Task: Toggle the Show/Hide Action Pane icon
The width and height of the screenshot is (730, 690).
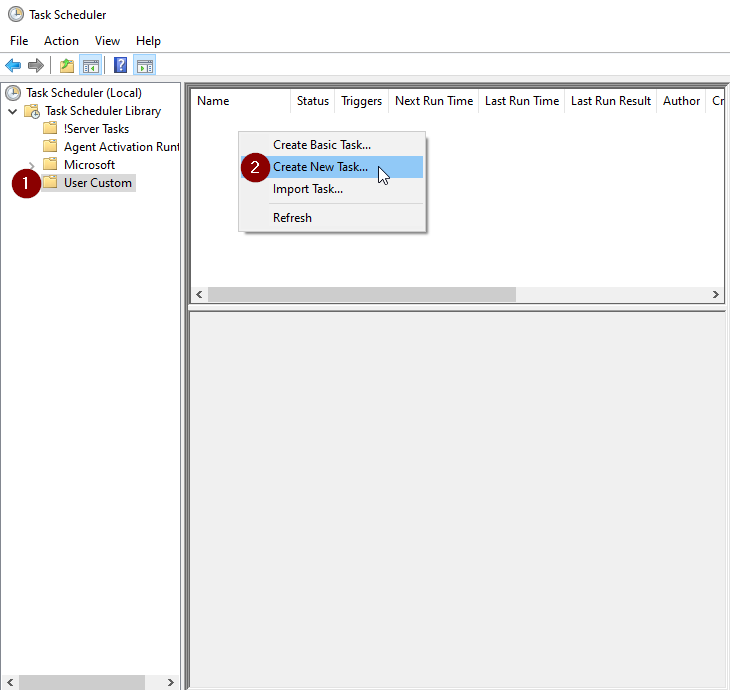Action: [145, 66]
